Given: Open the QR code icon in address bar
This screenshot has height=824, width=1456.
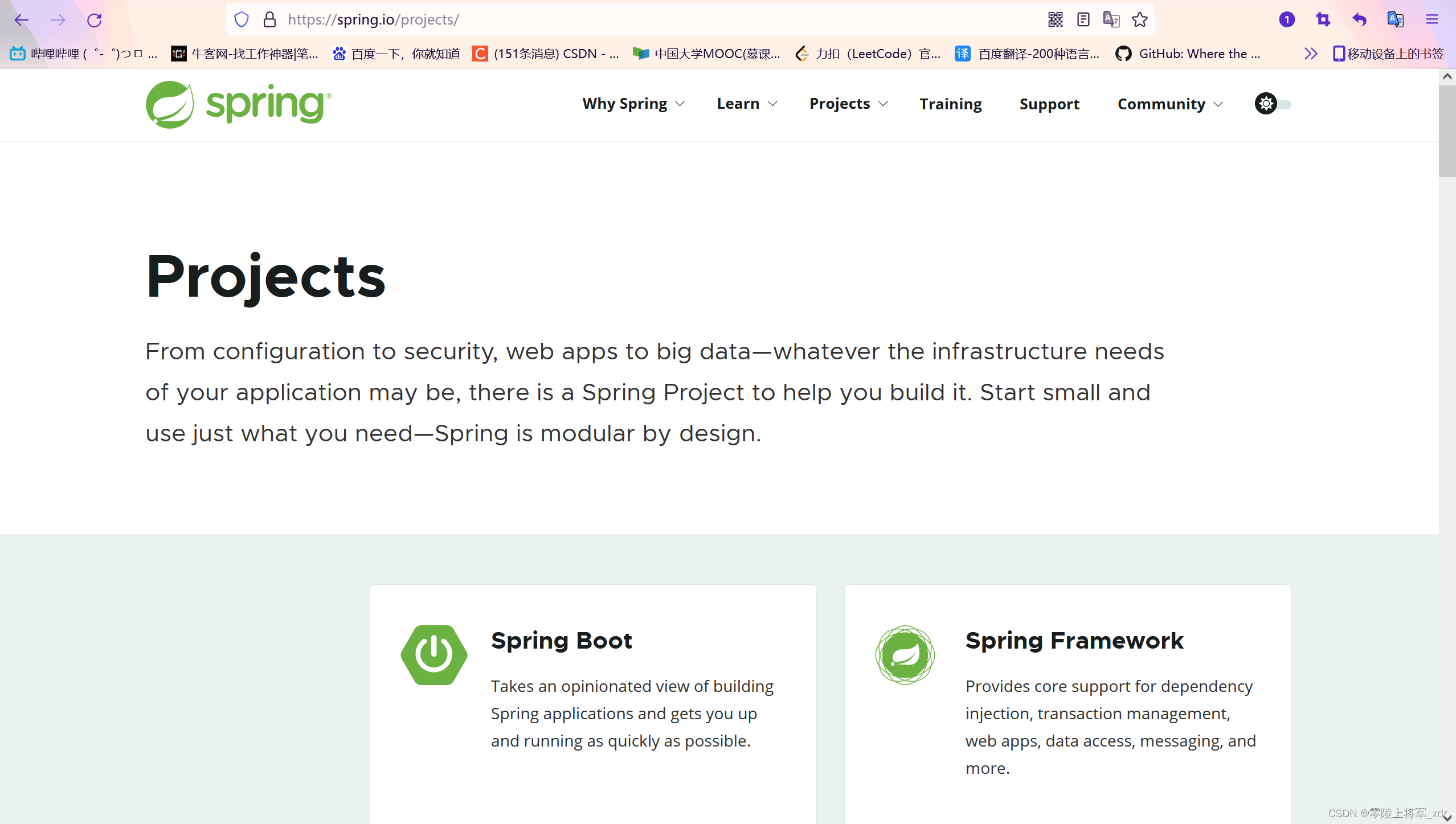Looking at the screenshot, I should [1056, 20].
